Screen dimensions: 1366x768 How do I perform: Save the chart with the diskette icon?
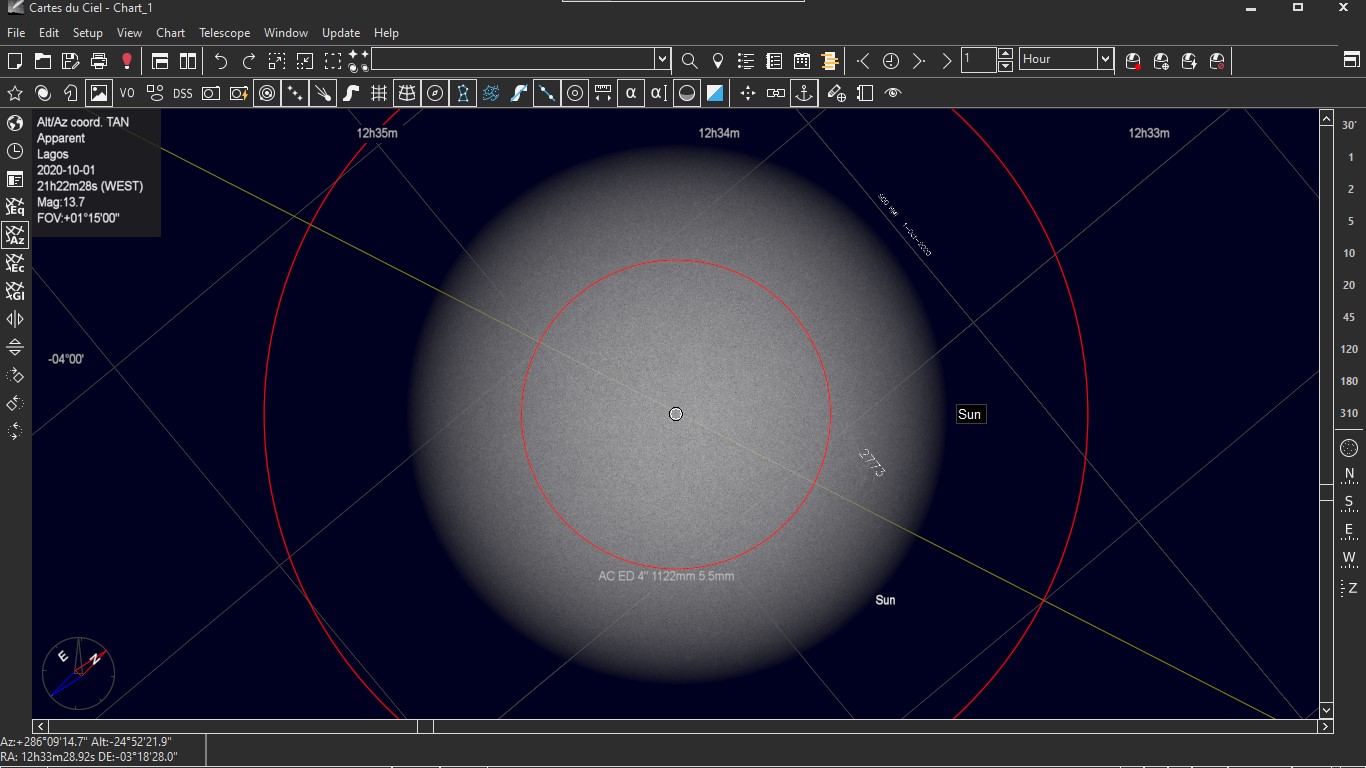click(x=71, y=61)
